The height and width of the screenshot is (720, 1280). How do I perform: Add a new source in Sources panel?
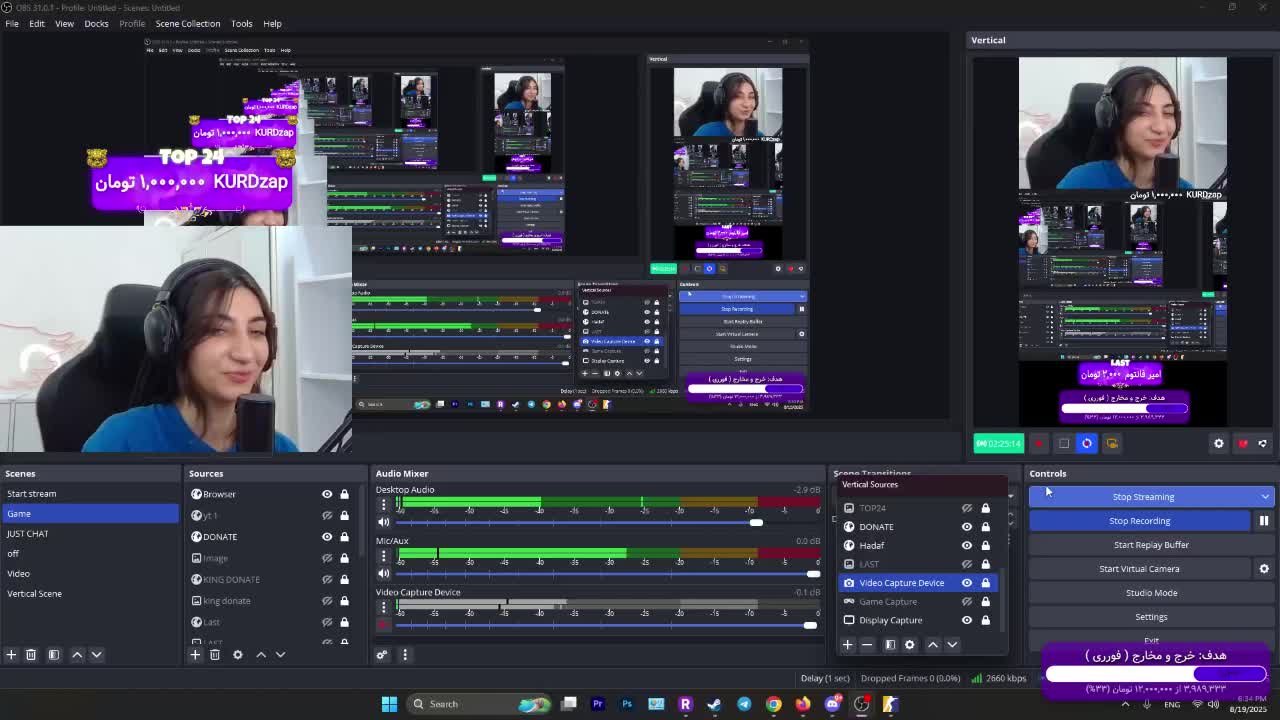(195, 655)
